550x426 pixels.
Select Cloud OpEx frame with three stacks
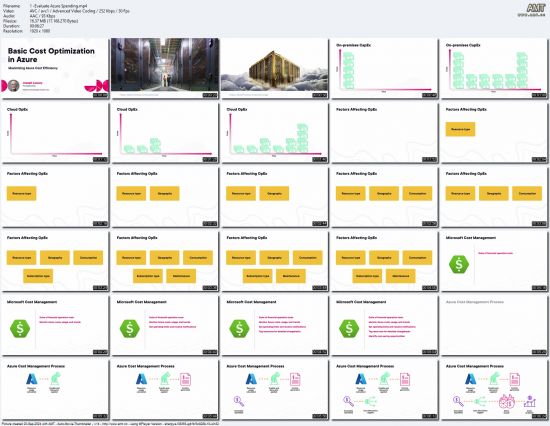tap(165, 133)
